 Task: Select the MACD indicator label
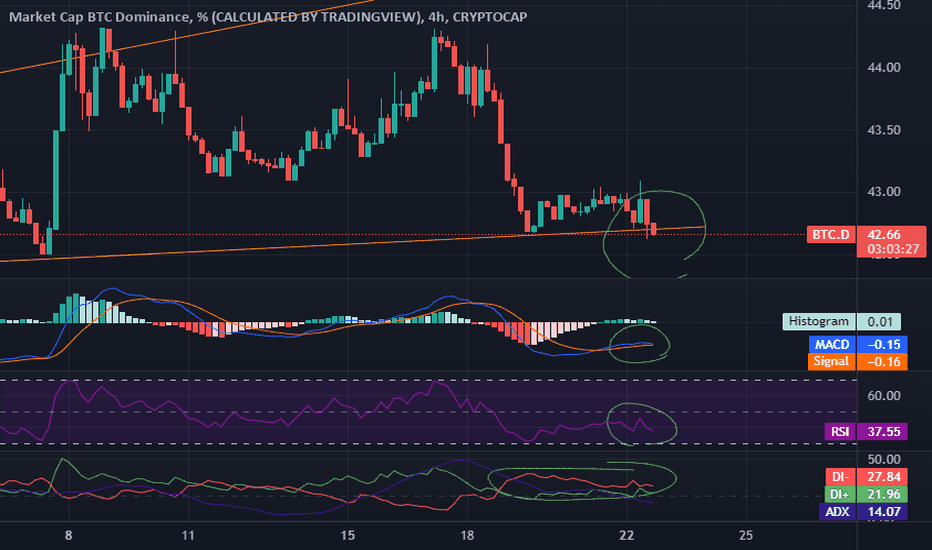click(x=832, y=344)
